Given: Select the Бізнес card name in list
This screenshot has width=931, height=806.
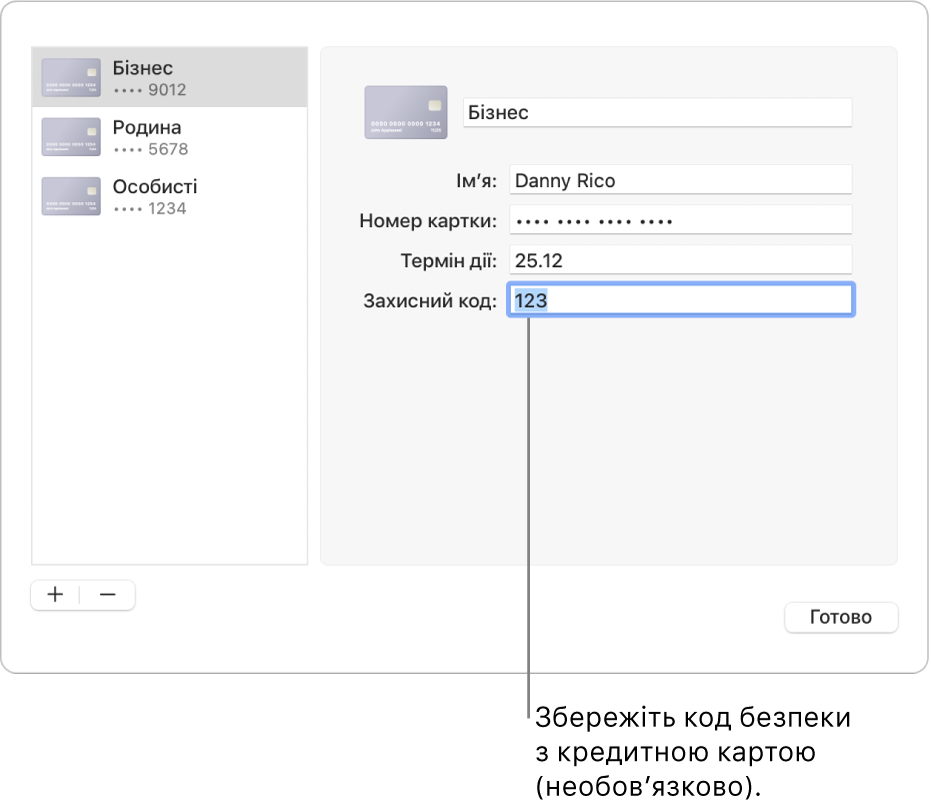Looking at the screenshot, I should [x=143, y=68].
